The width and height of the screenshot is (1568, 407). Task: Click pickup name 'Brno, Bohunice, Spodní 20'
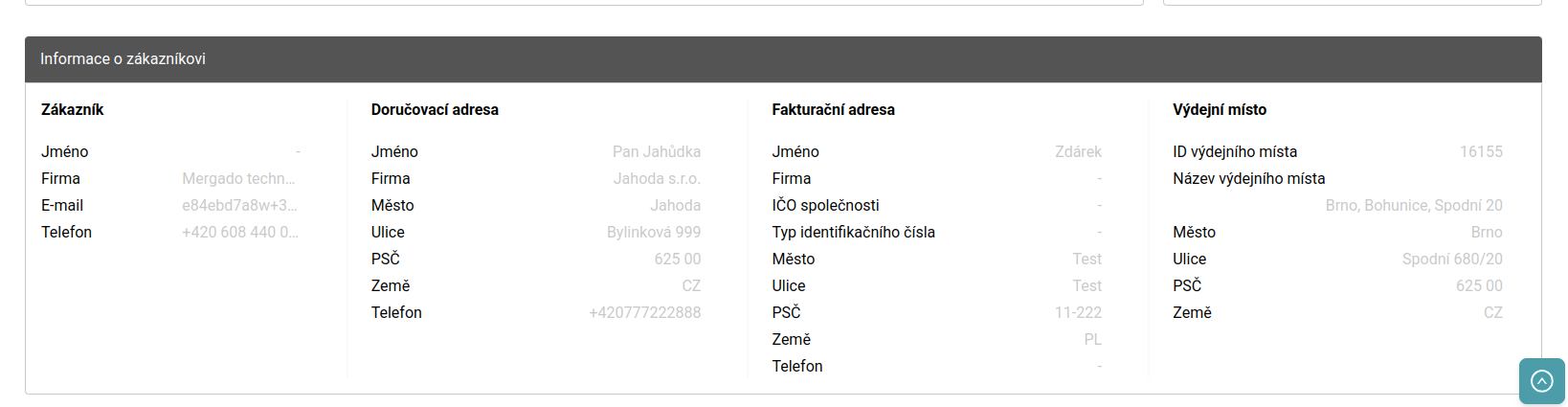(1414, 205)
